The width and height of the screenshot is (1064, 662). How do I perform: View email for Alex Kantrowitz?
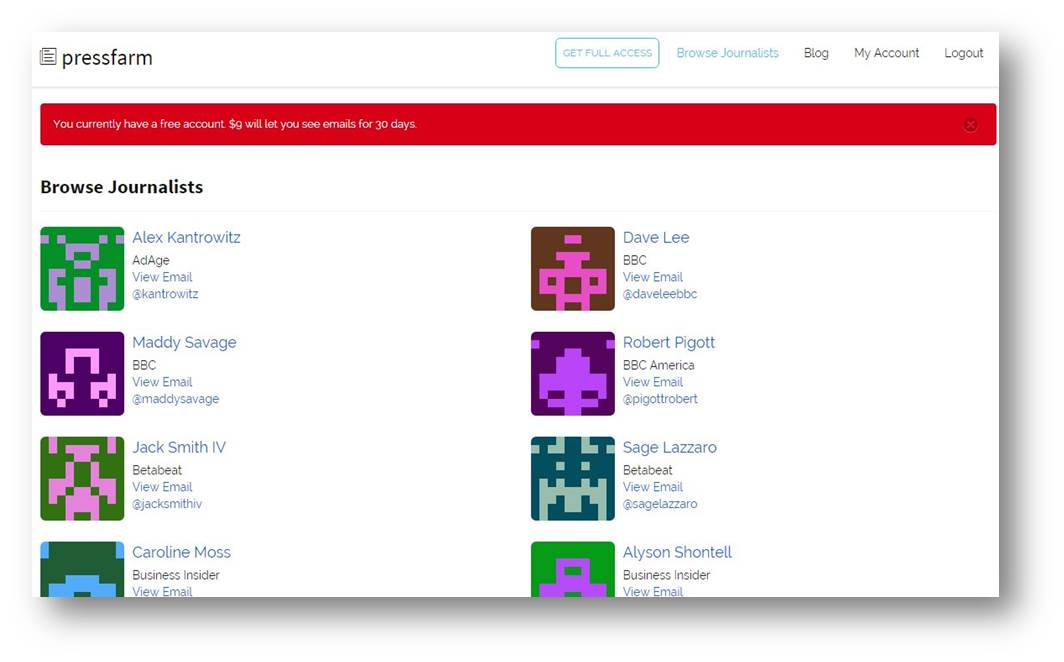coord(162,277)
